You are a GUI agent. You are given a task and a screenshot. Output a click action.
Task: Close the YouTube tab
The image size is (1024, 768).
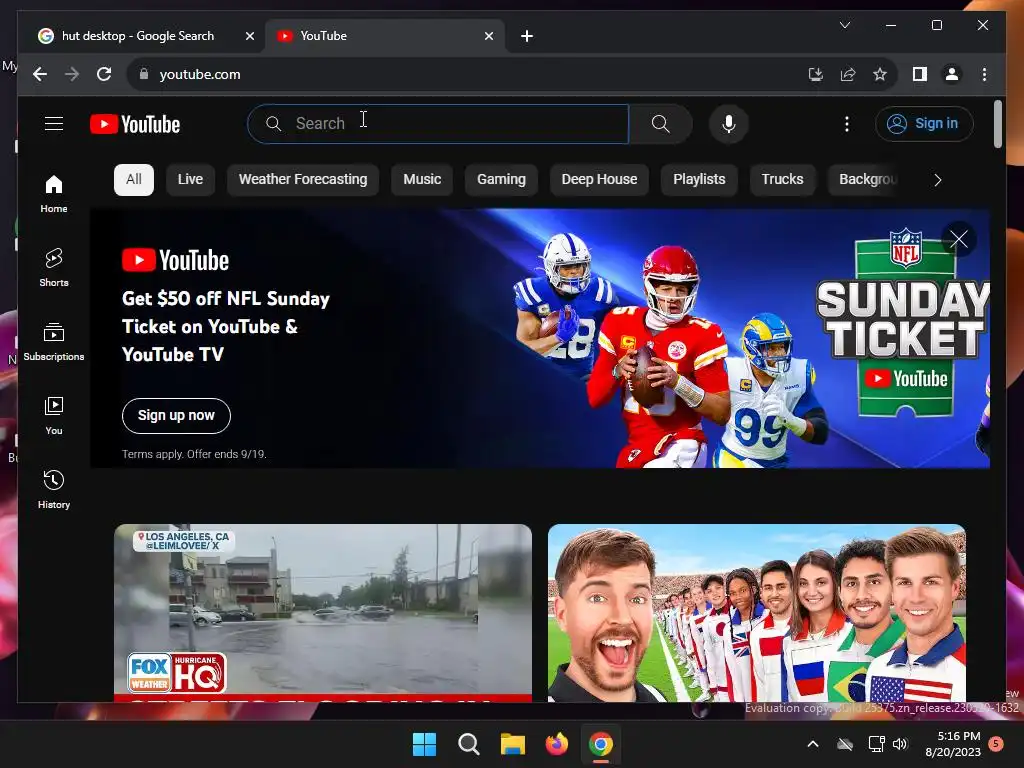pyautogui.click(x=488, y=36)
